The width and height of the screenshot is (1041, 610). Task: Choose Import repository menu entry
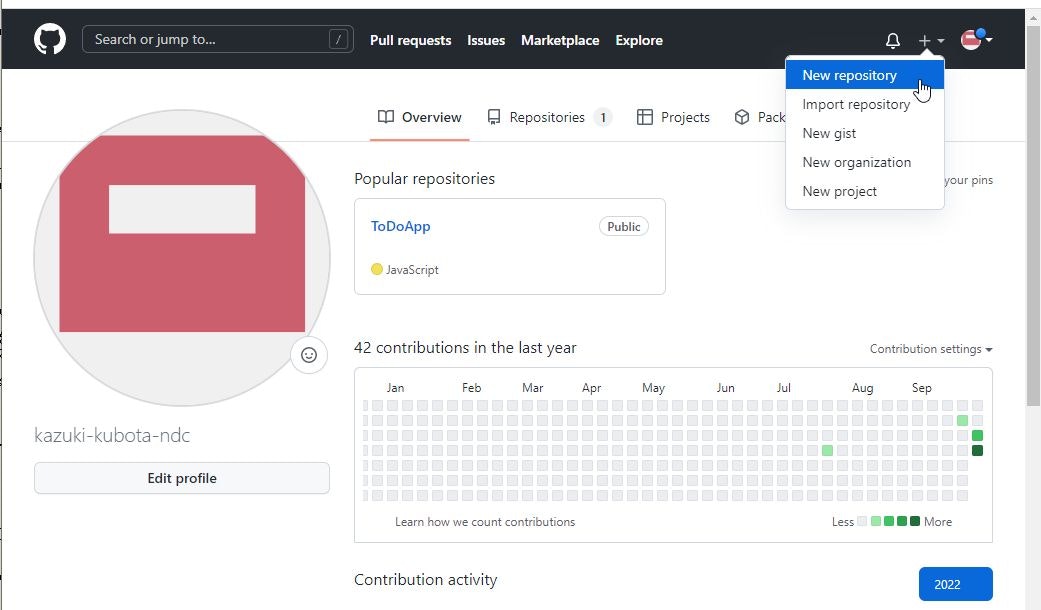[856, 104]
